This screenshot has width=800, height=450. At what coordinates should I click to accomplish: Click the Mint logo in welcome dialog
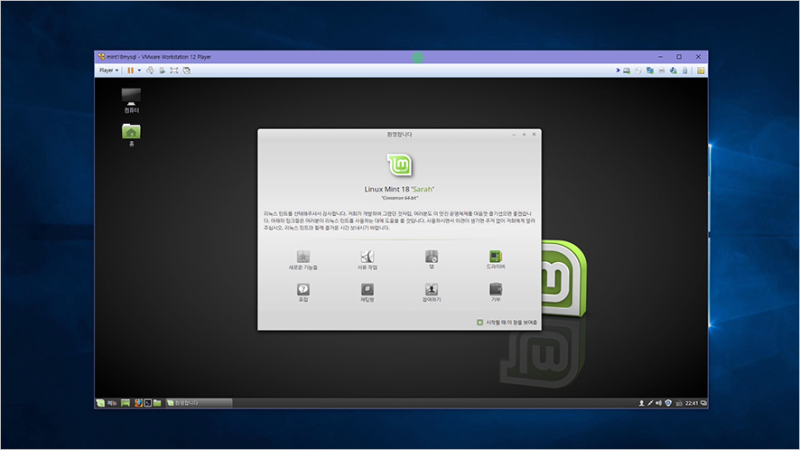(399, 165)
